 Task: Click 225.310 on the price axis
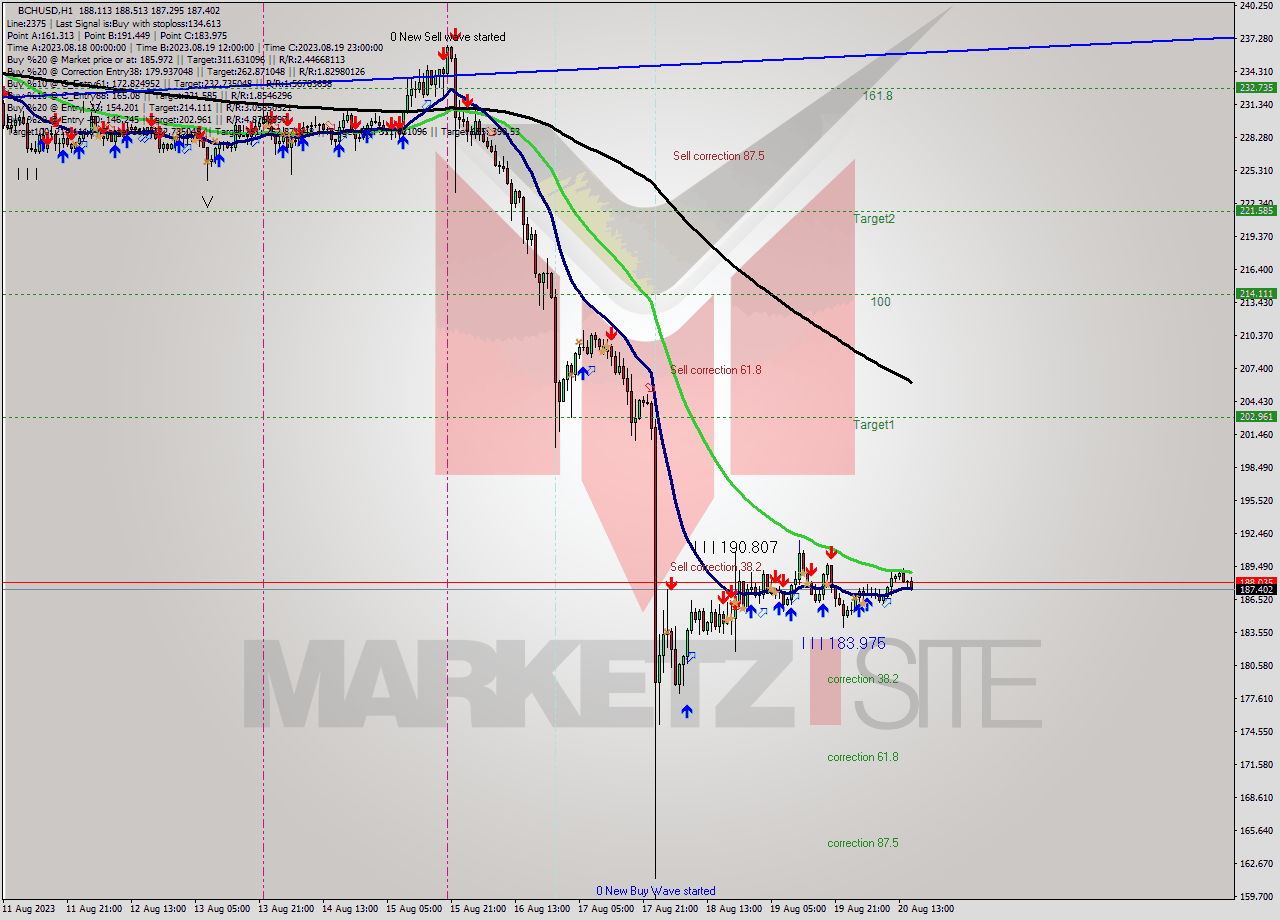click(x=1256, y=170)
